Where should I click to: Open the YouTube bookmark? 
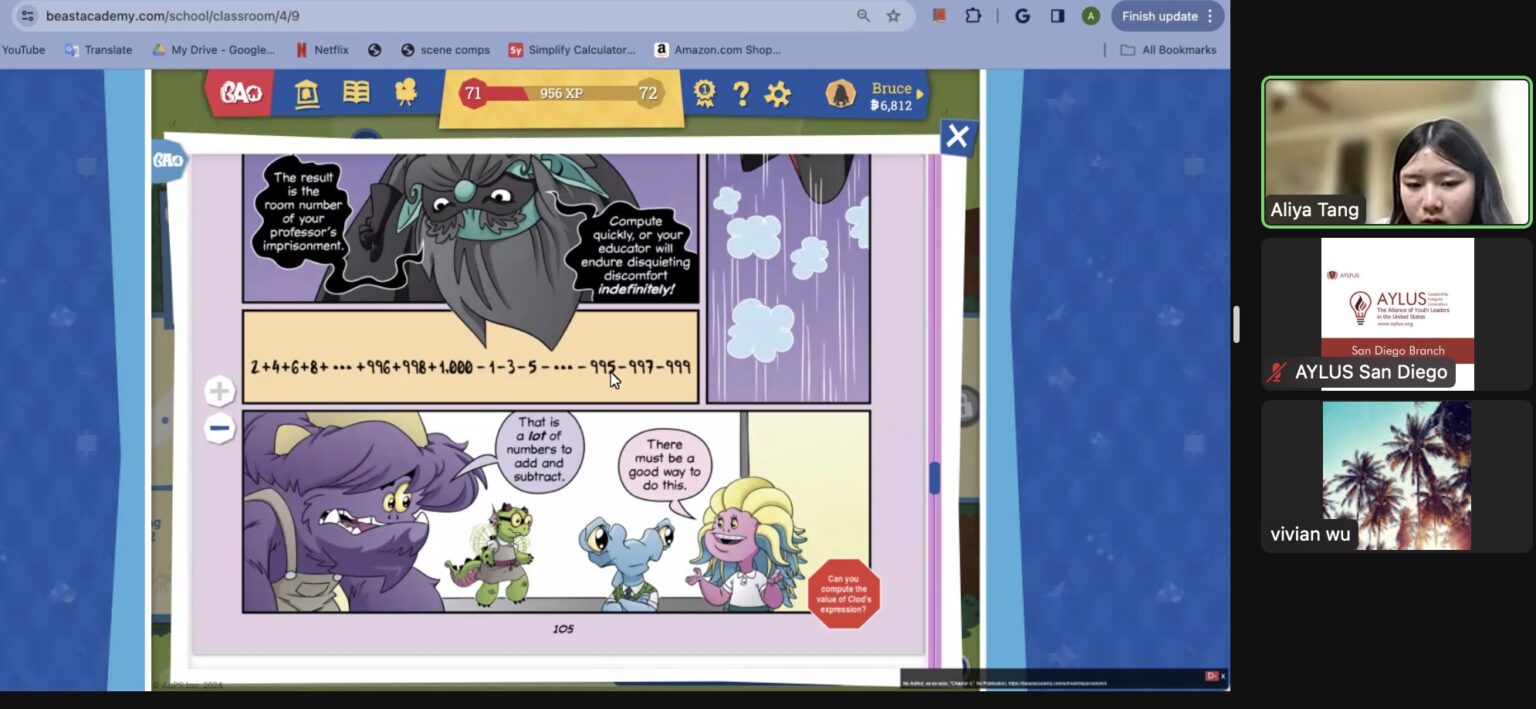click(x=23, y=50)
